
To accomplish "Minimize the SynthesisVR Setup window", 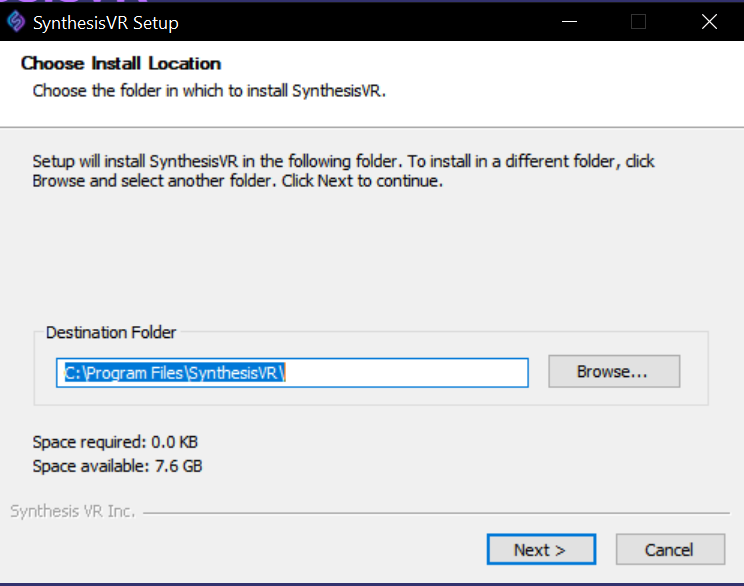I will 569,22.
